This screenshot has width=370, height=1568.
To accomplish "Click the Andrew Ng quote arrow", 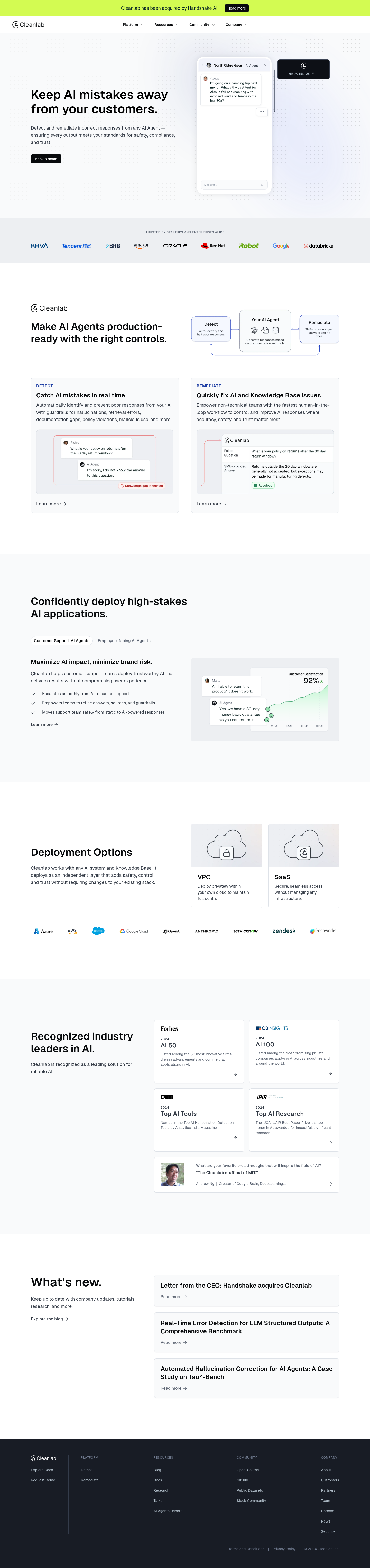I will point(330,1184).
